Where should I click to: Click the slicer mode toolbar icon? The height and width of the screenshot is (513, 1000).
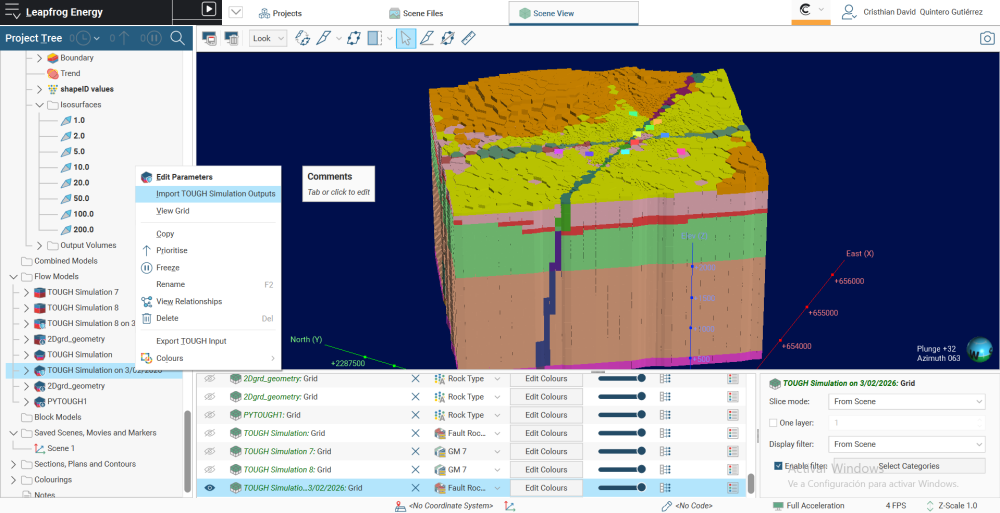374,38
